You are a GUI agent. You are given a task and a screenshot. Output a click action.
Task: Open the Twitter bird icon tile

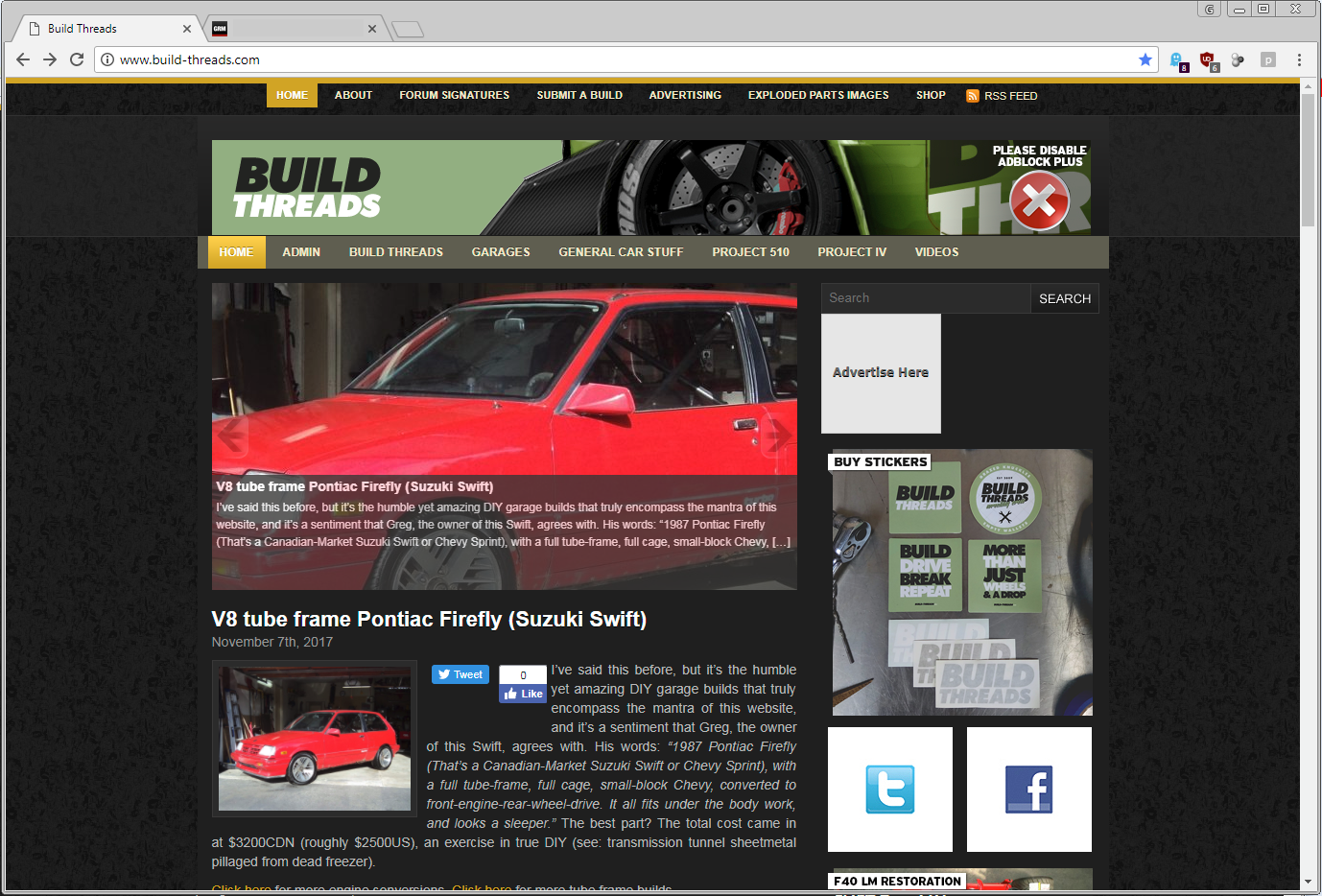(890, 790)
